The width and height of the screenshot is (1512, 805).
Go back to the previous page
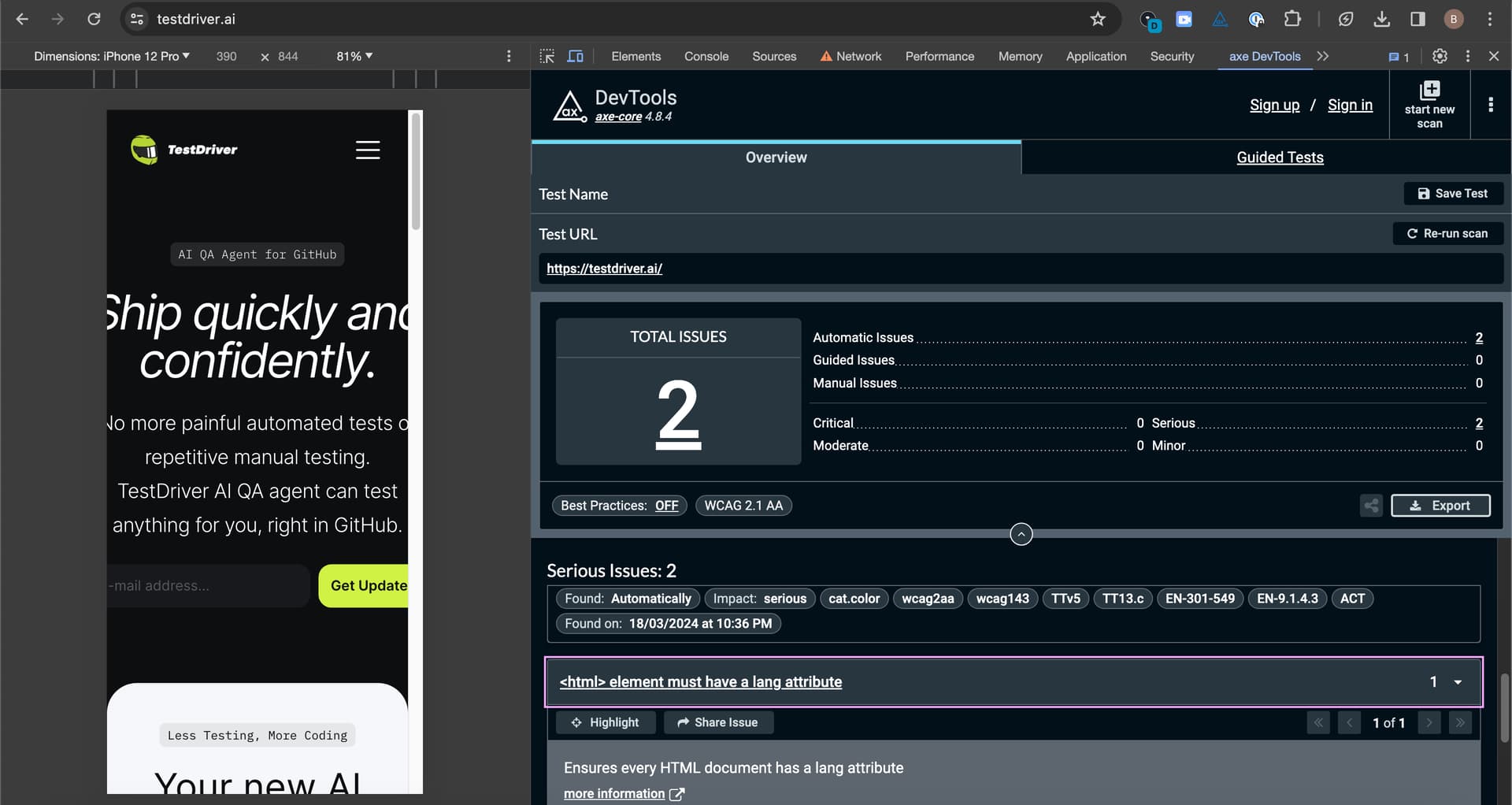[22, 19]
